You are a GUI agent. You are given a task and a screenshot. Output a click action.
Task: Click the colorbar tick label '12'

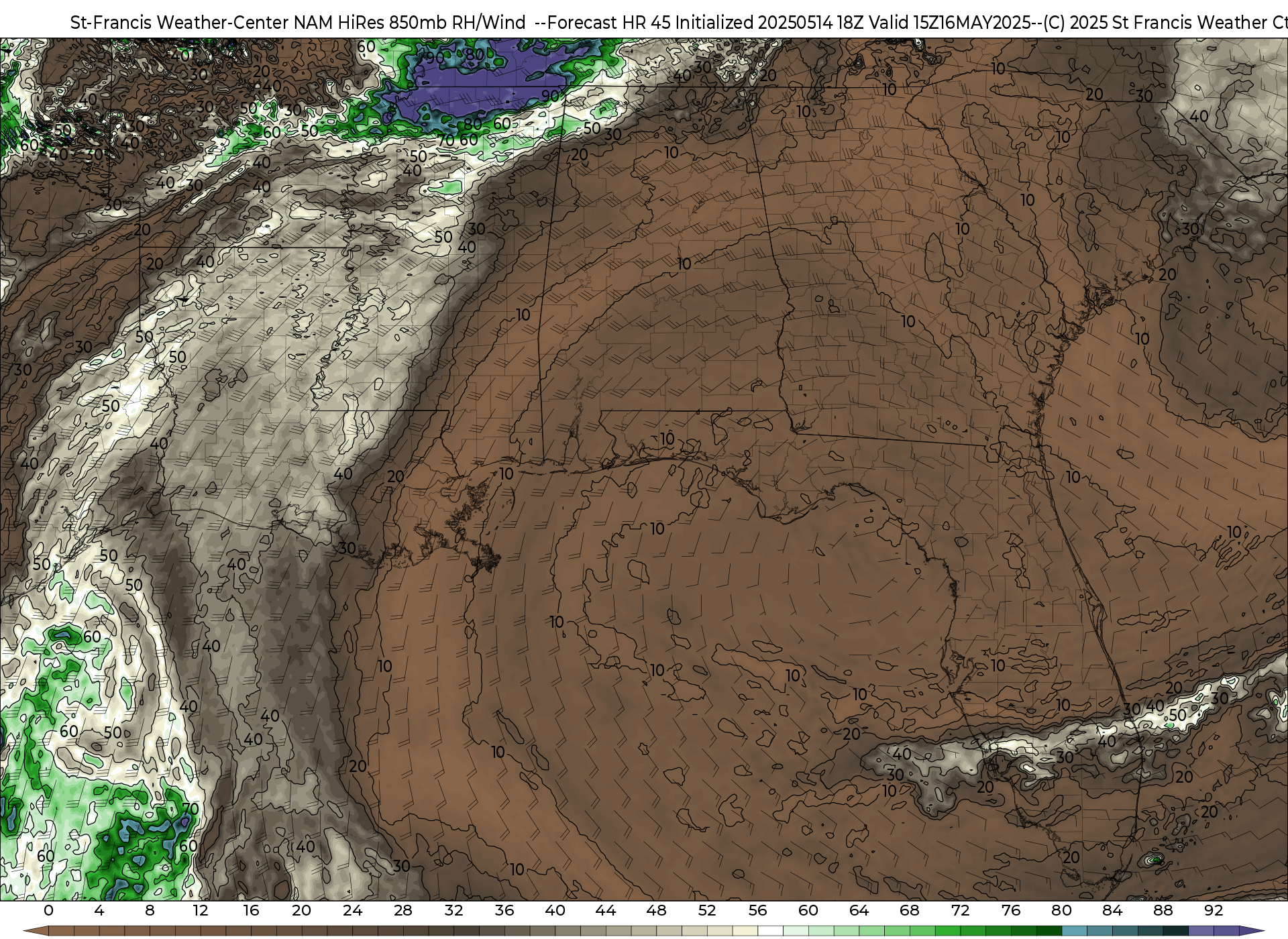pos(201,910)
